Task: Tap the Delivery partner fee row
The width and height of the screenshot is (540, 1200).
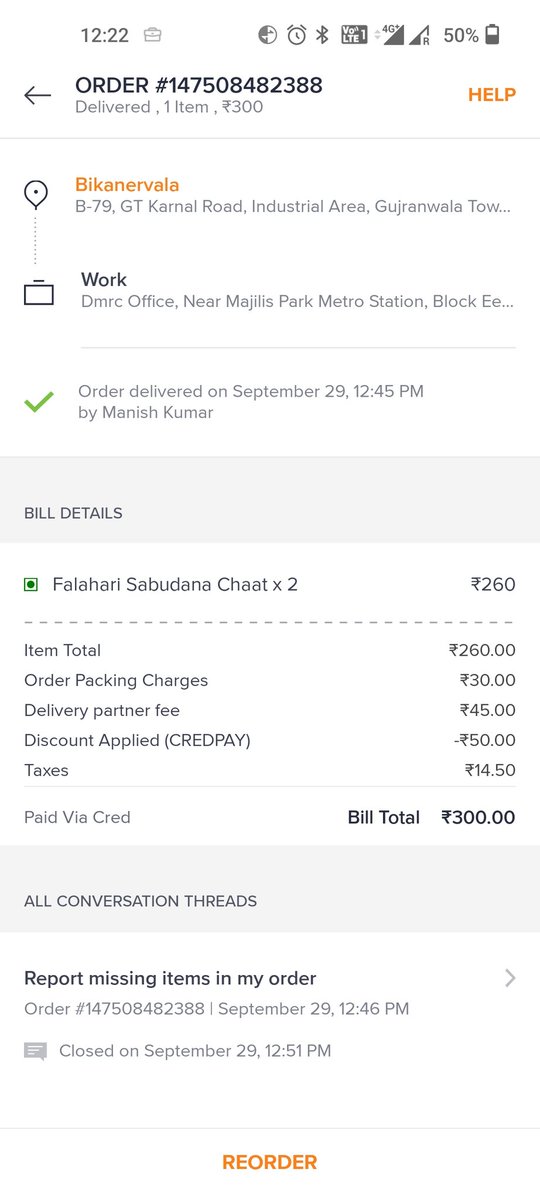Action: click(270, 710)
